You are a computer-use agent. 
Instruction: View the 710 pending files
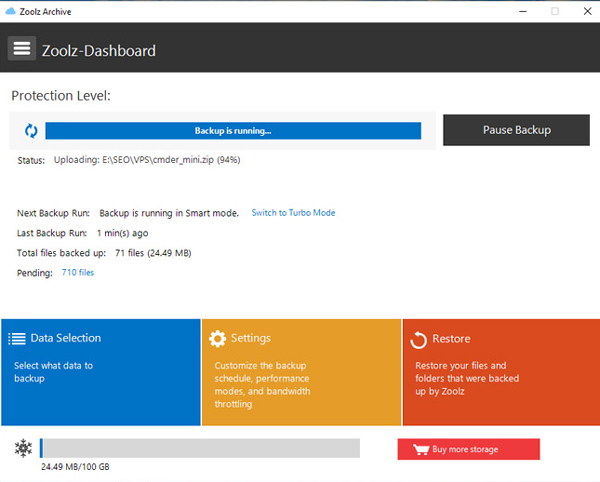coord(78,272)
